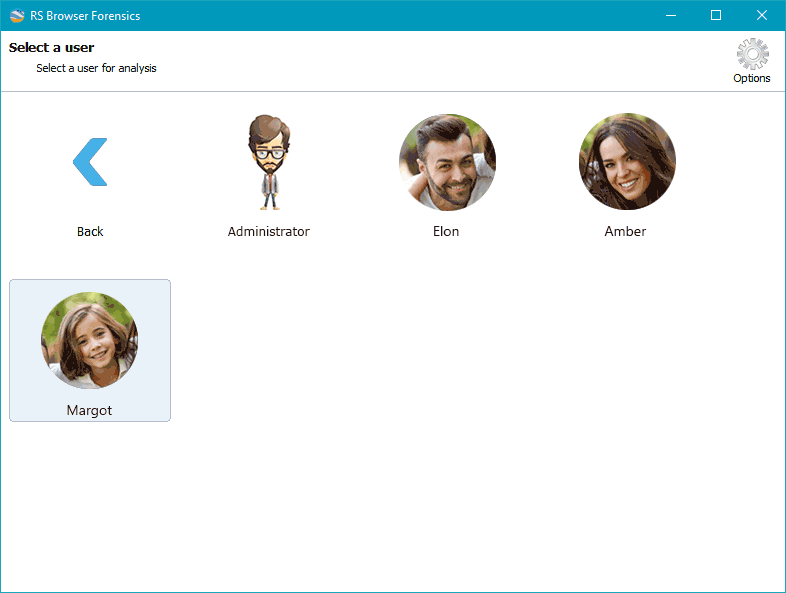Click the bold Select a user heading
This screenshot has height=593, width=786.
52,48
